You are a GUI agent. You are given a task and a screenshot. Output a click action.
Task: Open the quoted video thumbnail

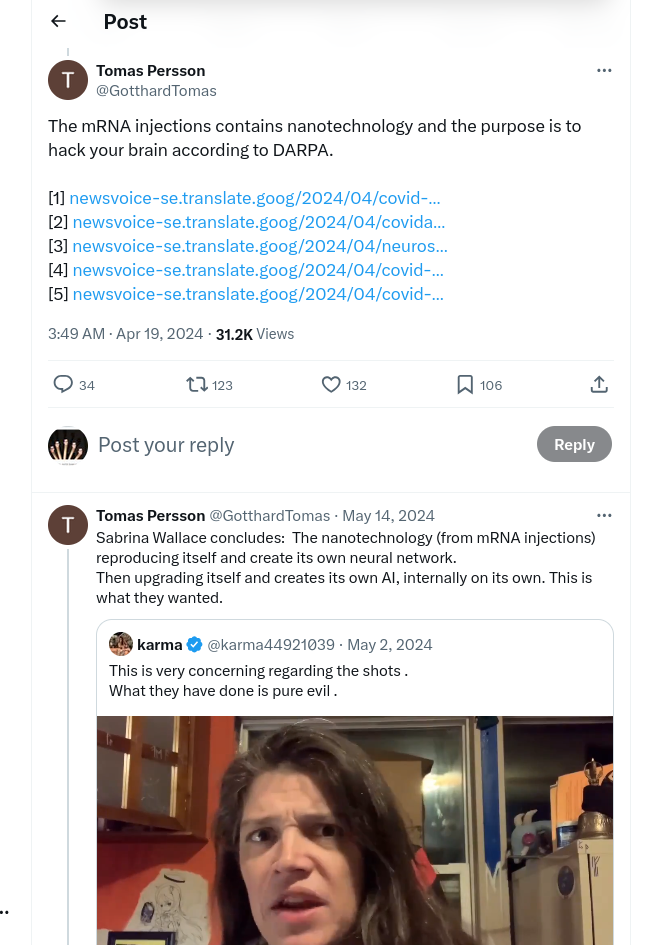tap(355, 830)
